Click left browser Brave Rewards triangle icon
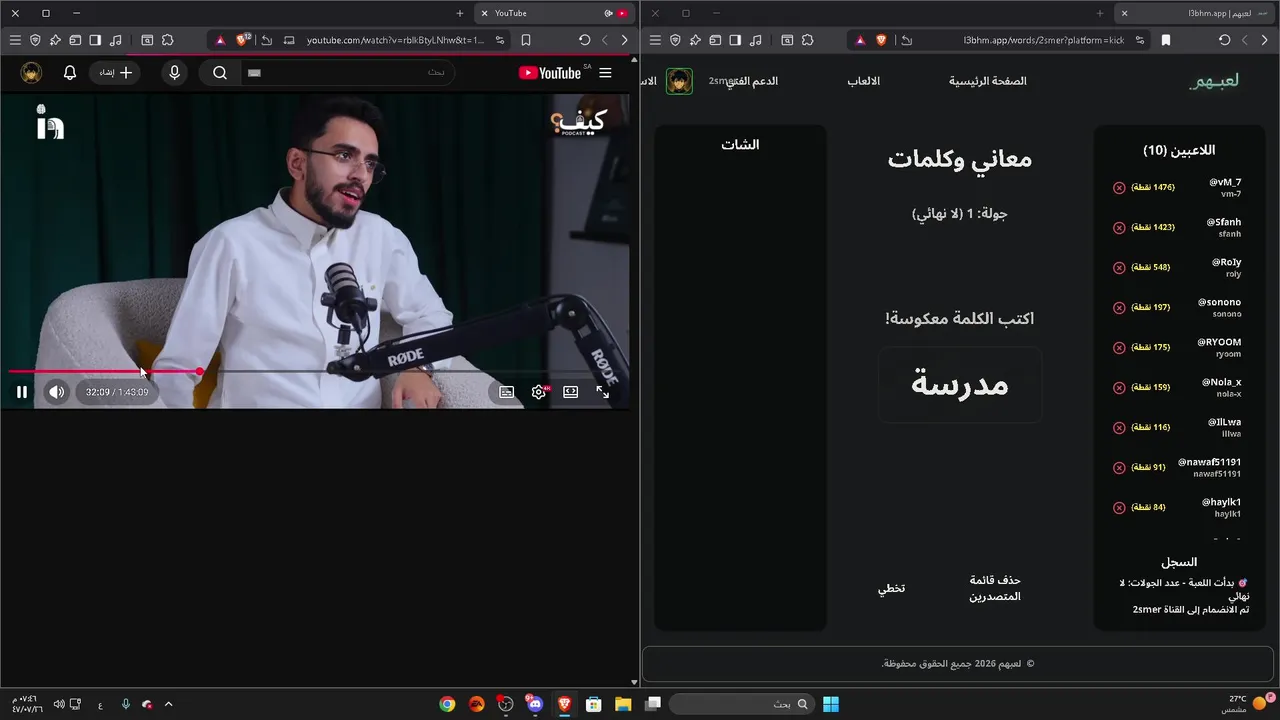Screen dimensions: 1280x720 pos(221,40)
